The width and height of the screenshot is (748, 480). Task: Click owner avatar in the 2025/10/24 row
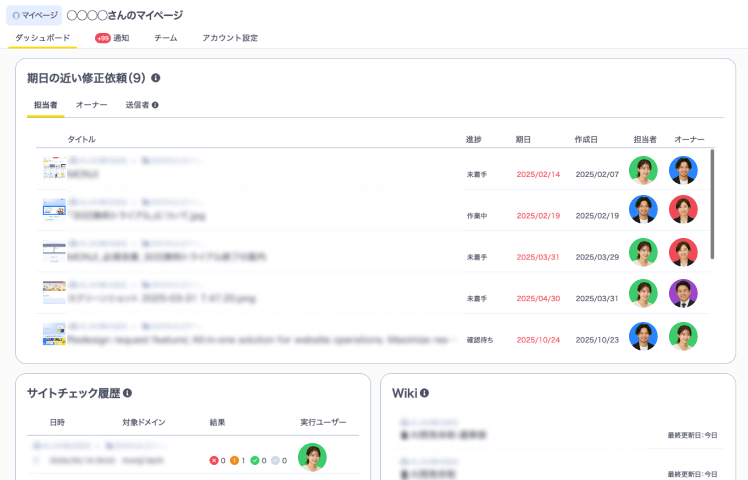pyautogui.click(x=683, y=336)
